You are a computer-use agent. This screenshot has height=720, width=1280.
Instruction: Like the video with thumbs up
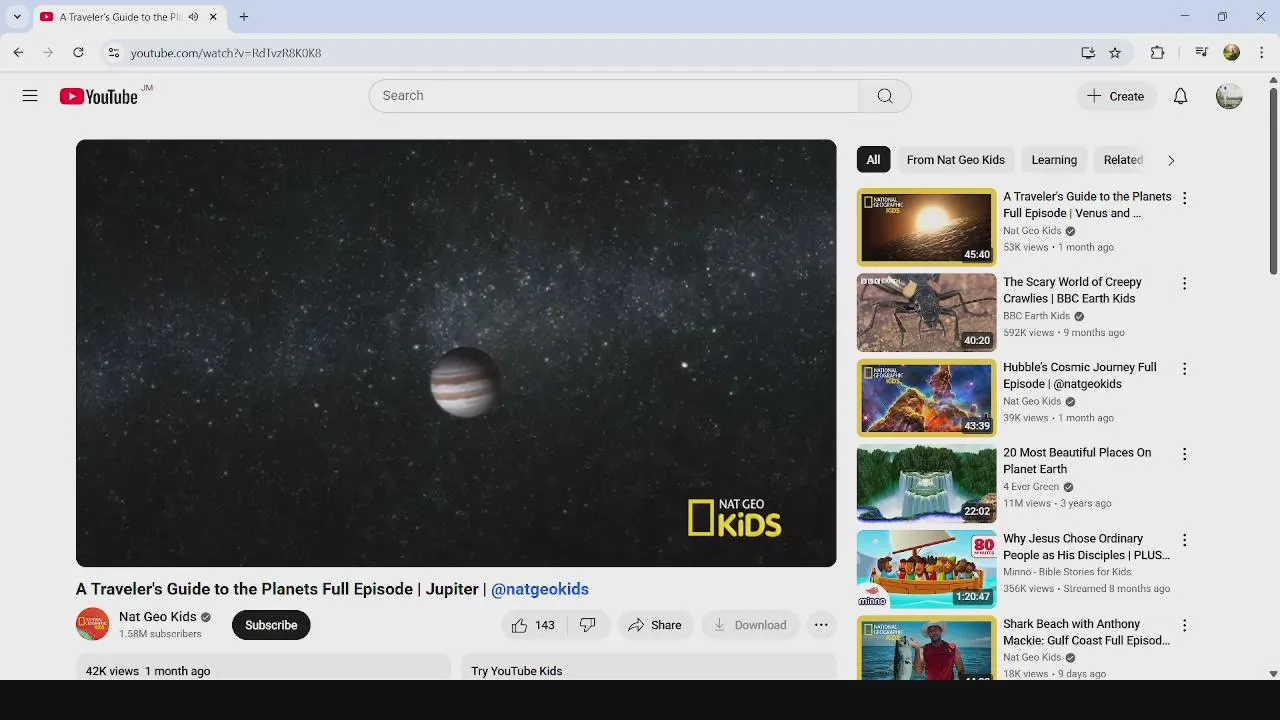coord(533,625)
